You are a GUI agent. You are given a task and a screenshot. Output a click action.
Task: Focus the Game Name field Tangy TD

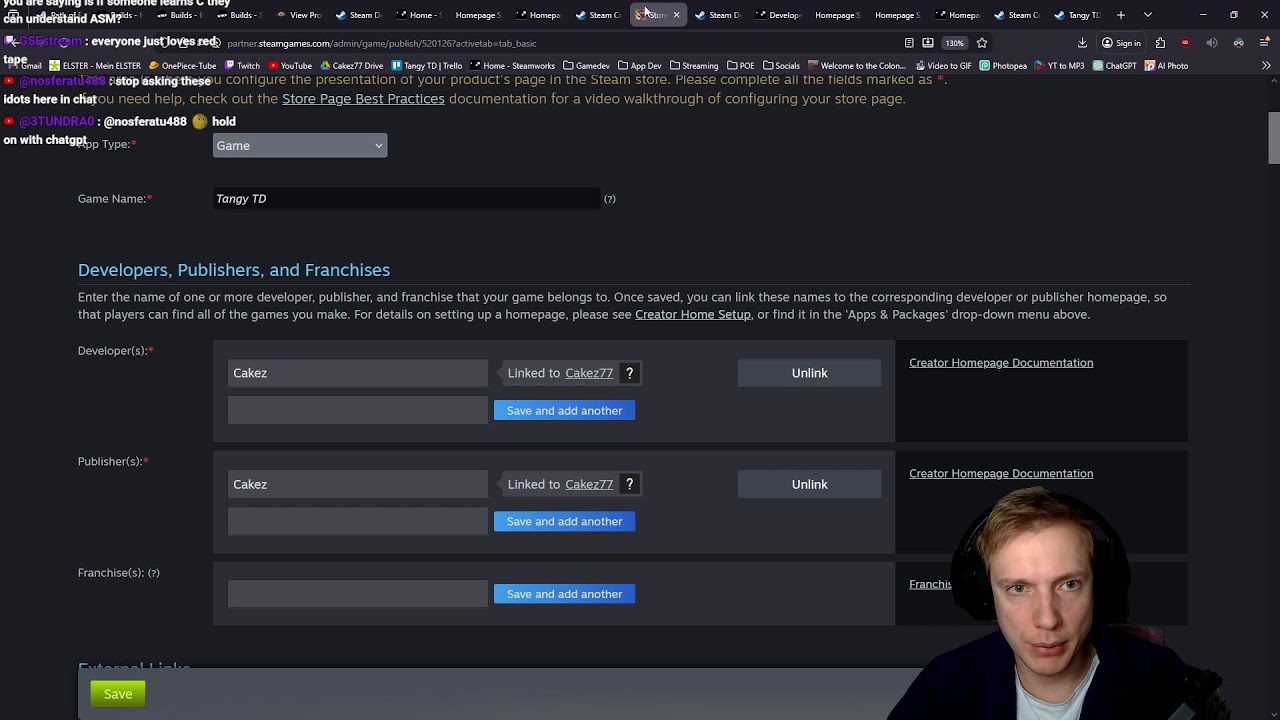pyautogui.click(x=406, y=199)
